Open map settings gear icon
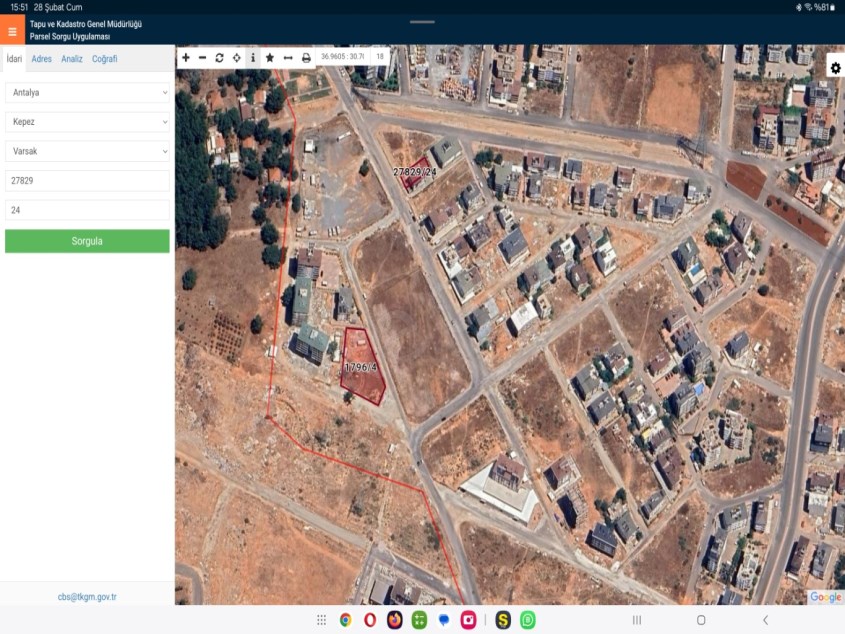The image size is (845, 634). coord(835,68)
